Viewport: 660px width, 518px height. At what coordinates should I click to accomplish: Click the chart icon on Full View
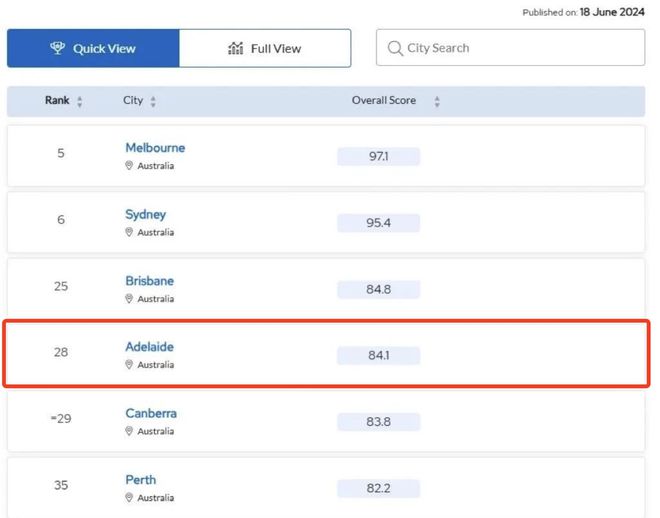pyautogui.click(x=236, y=48)
